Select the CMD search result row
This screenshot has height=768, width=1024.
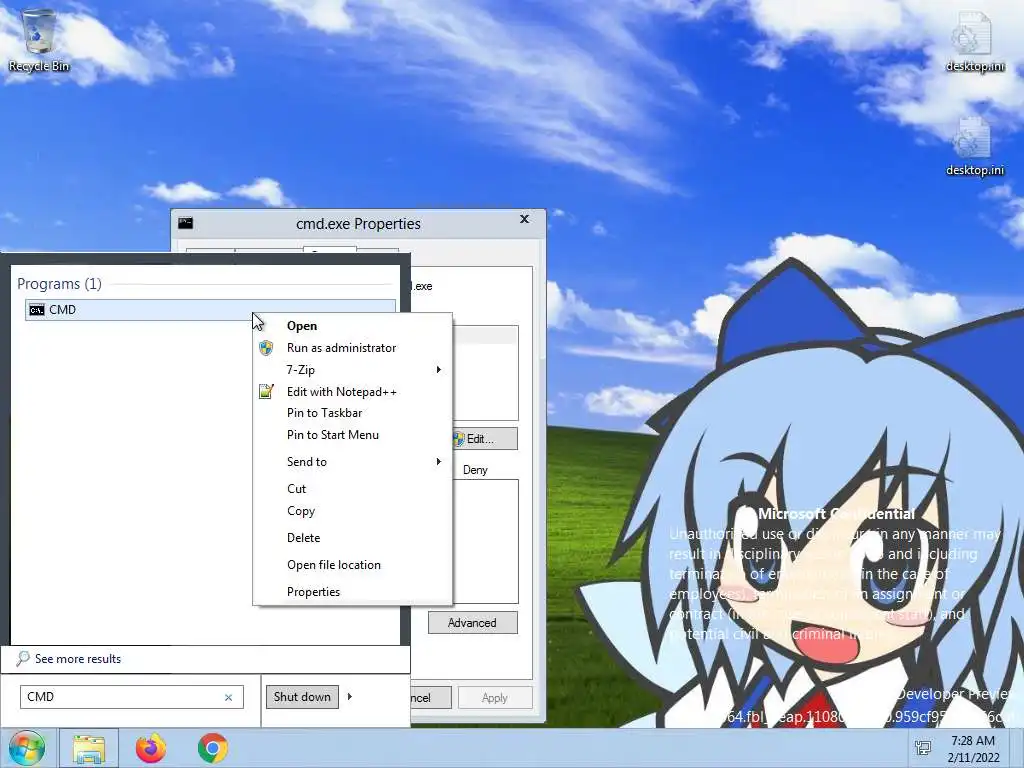pos(210,310)
